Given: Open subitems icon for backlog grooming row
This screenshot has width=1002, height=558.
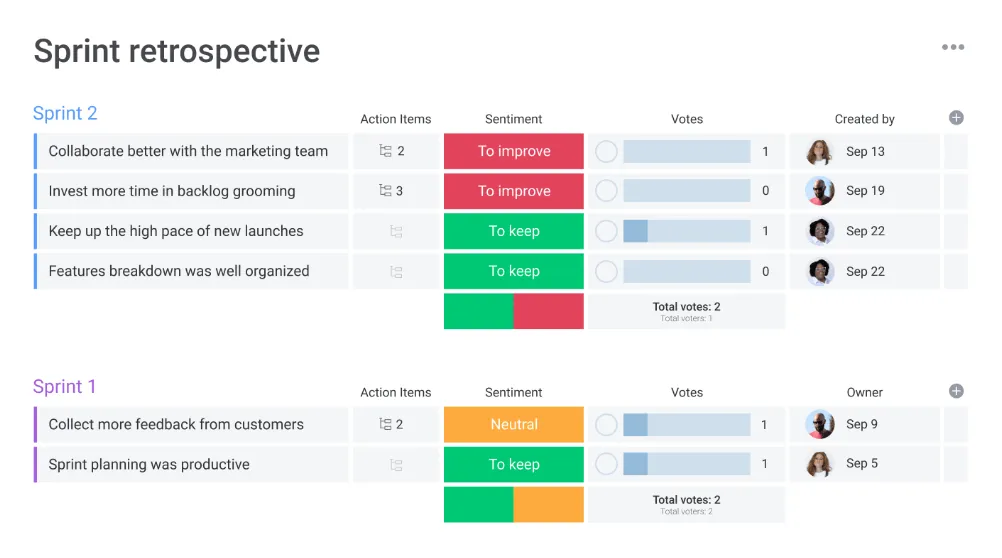Looking at the screenshot, I should tap(385, 190).
